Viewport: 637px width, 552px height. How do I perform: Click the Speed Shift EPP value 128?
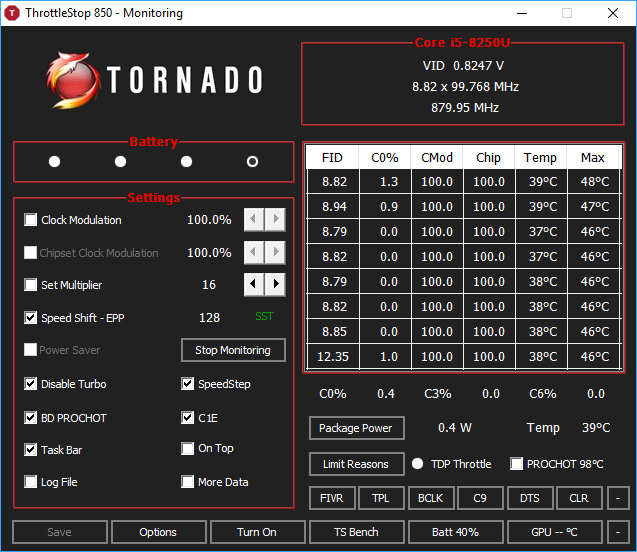[209, 317]
